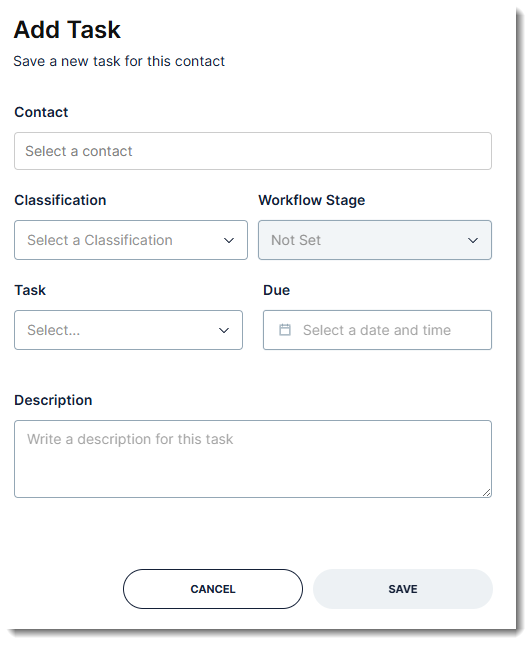
Task: Click the Task dropdown chevron arrow
Action: coord(224,330)
